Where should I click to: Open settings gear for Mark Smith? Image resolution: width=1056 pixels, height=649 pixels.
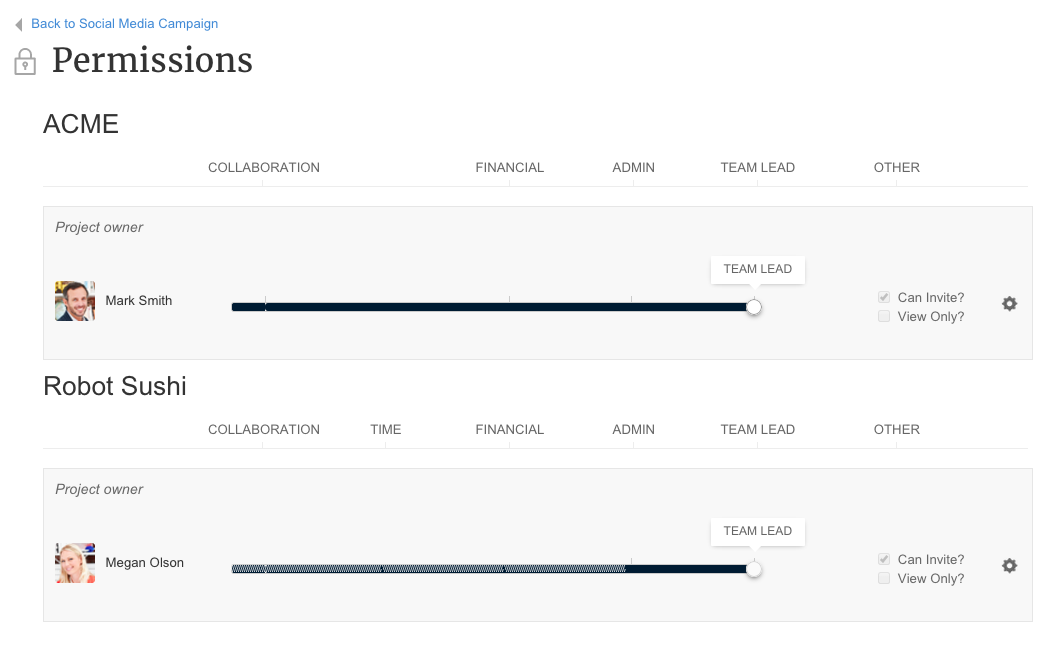click(1010, 304)
